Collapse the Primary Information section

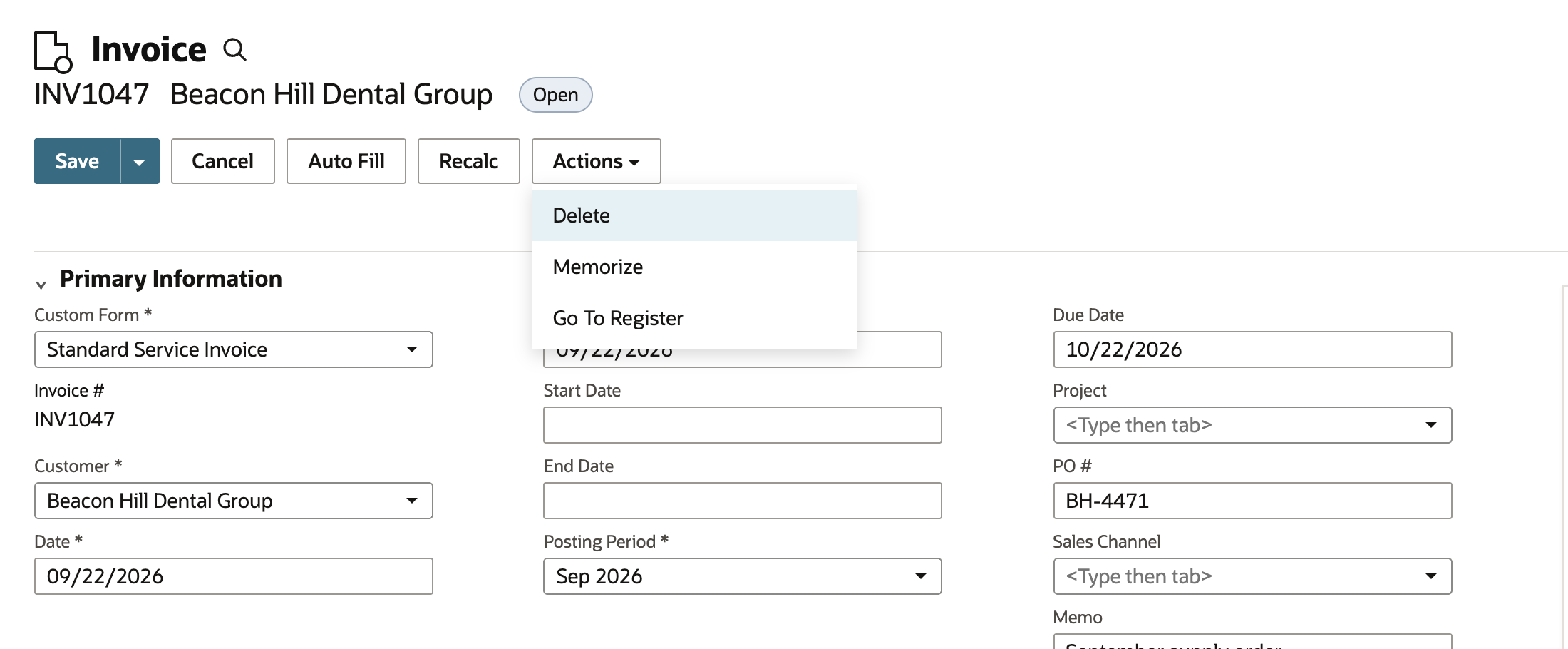41,285
